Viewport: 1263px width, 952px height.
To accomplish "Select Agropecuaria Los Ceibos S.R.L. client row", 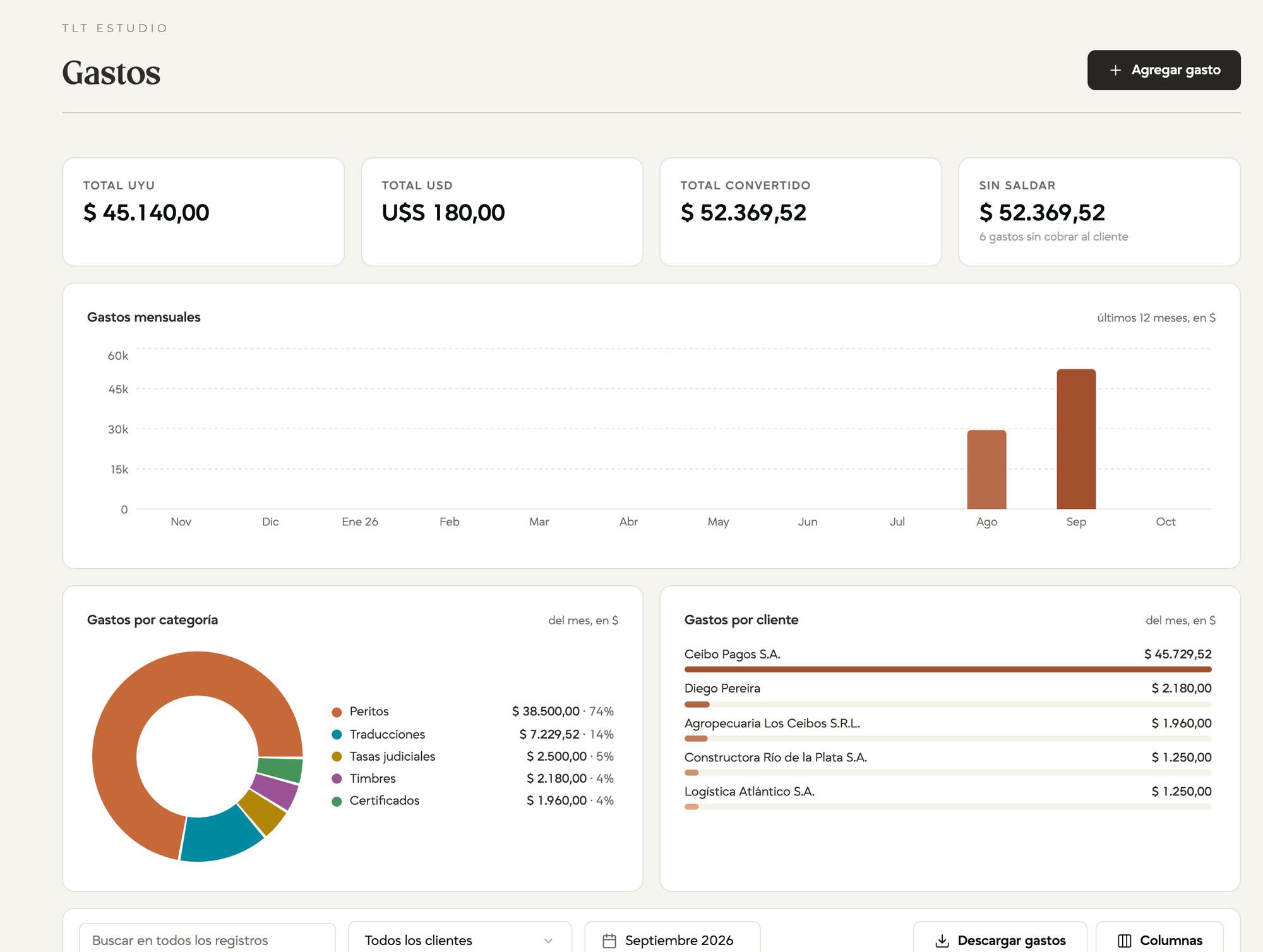I will [948, 728].
